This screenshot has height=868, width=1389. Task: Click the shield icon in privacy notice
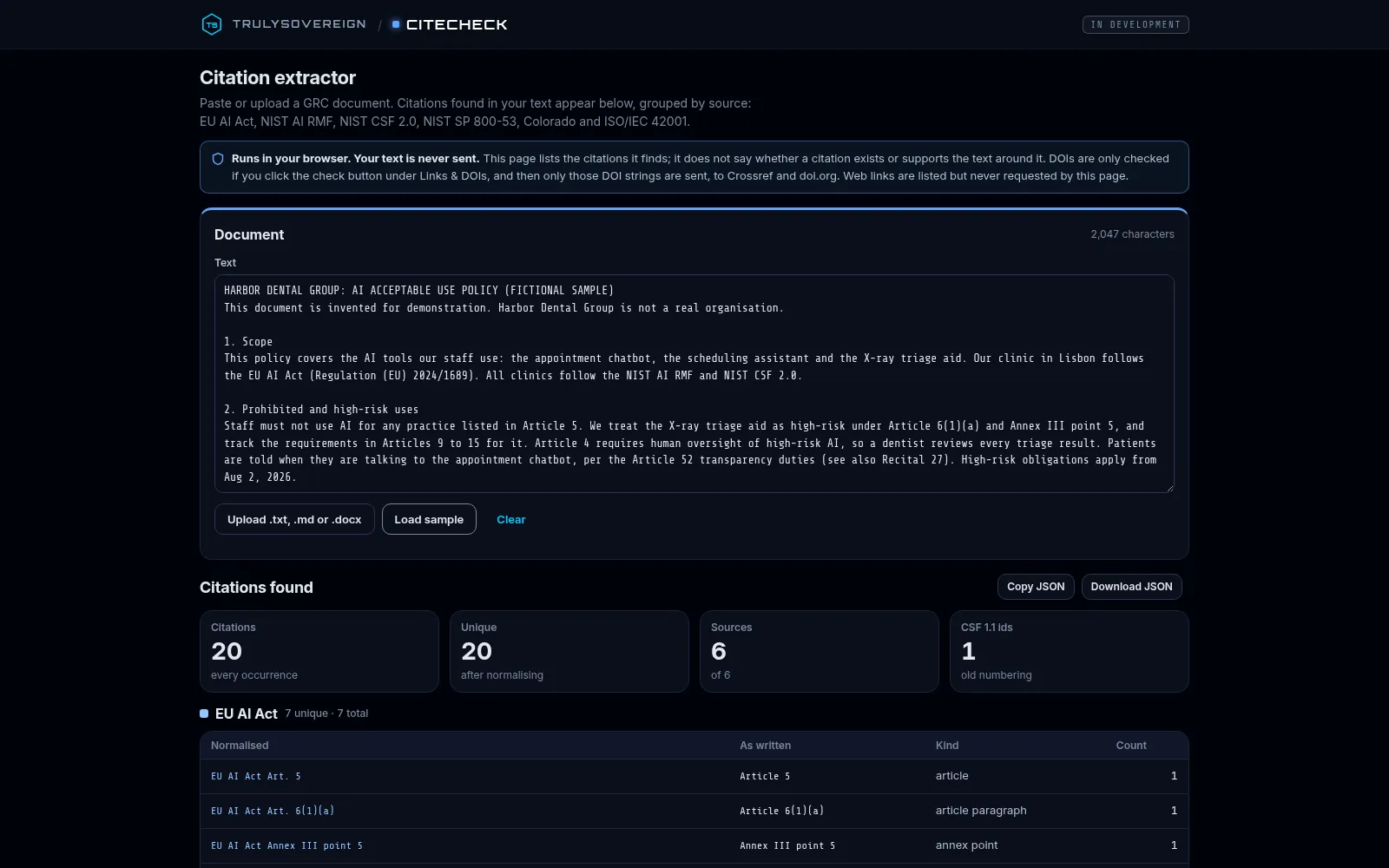(x=218, y=159)
